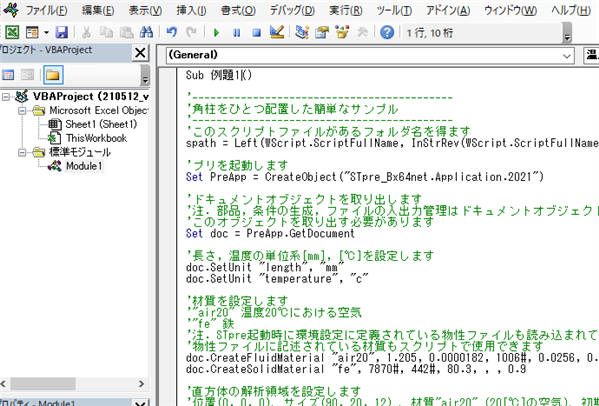Click the View Object icon in project panel

point(28,74)
